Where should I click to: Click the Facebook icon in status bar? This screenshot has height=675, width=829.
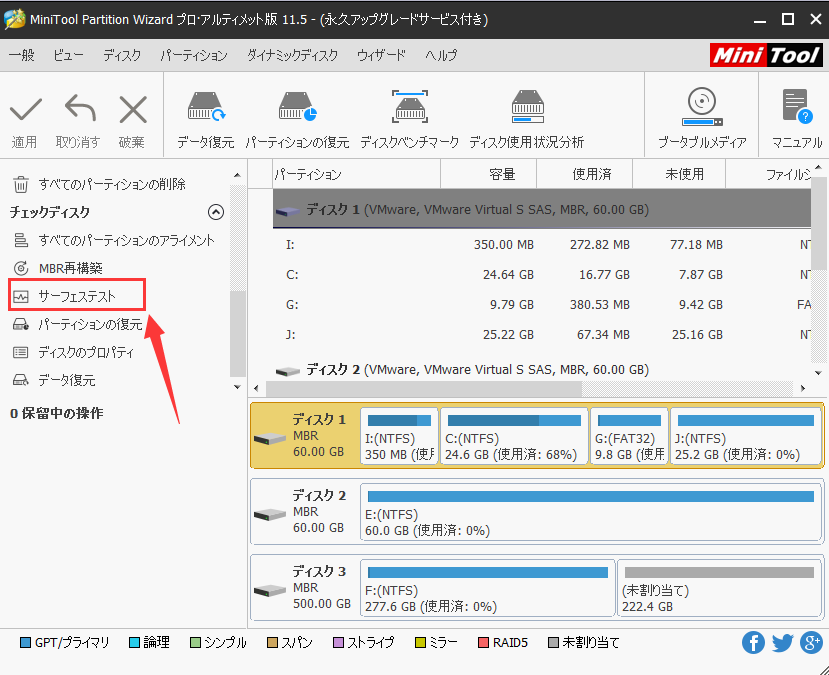point(753,642)
